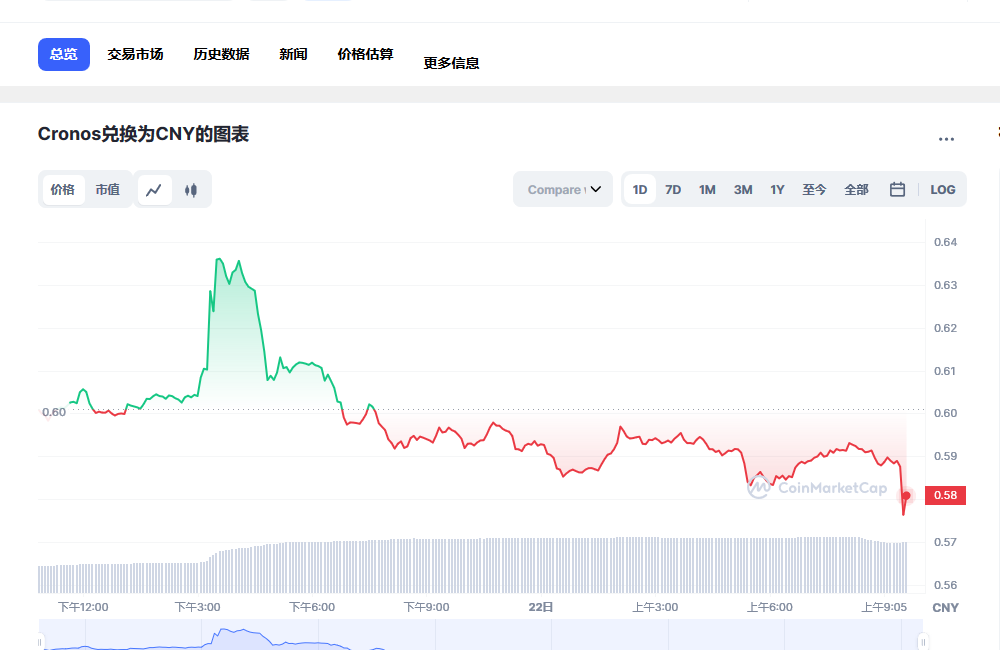Open the calendar date range picker
The width and height of the screenshot is (1000, 650).
(897, 189)
